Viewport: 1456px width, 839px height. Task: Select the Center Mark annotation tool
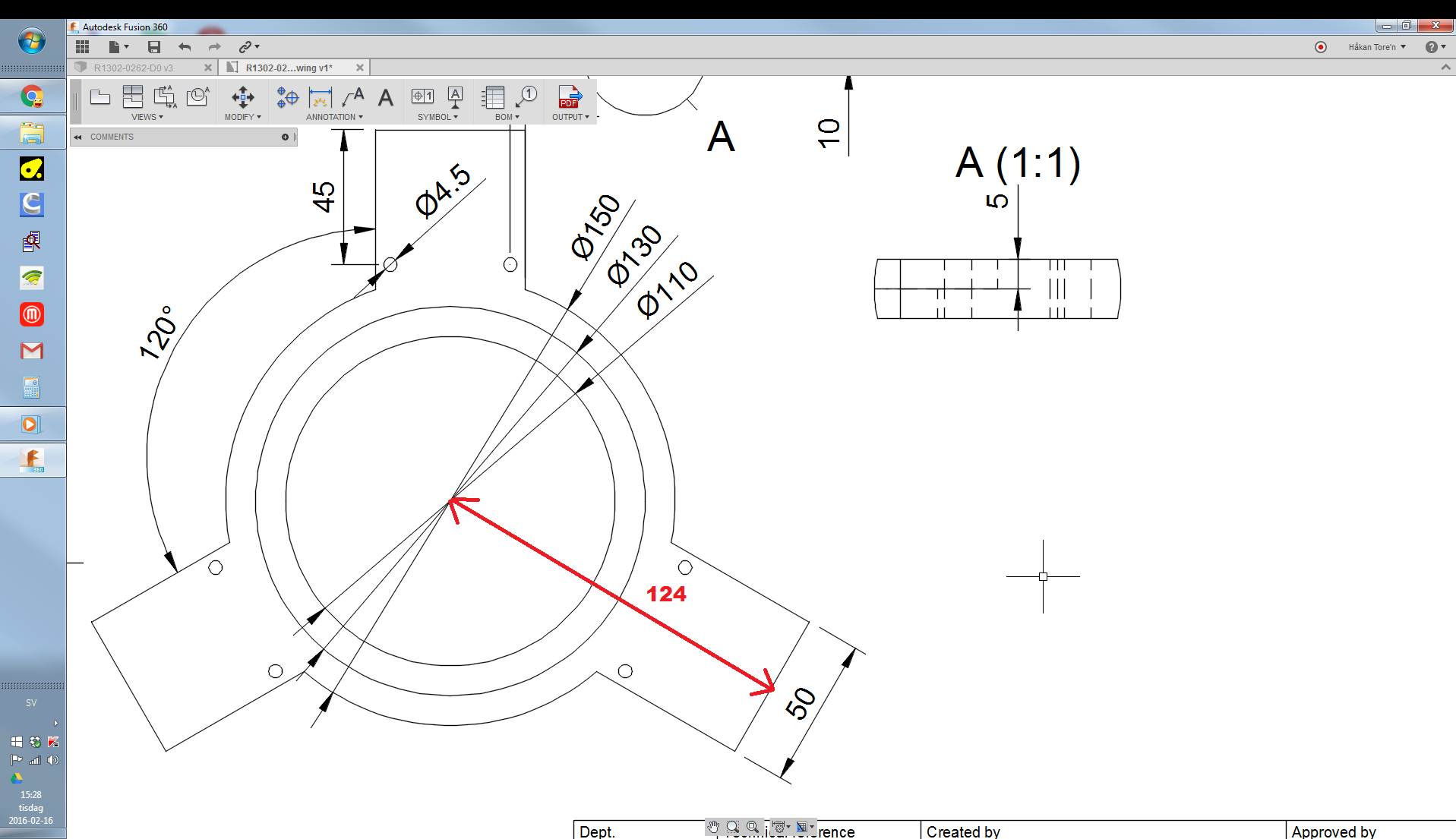click(287, 97)
